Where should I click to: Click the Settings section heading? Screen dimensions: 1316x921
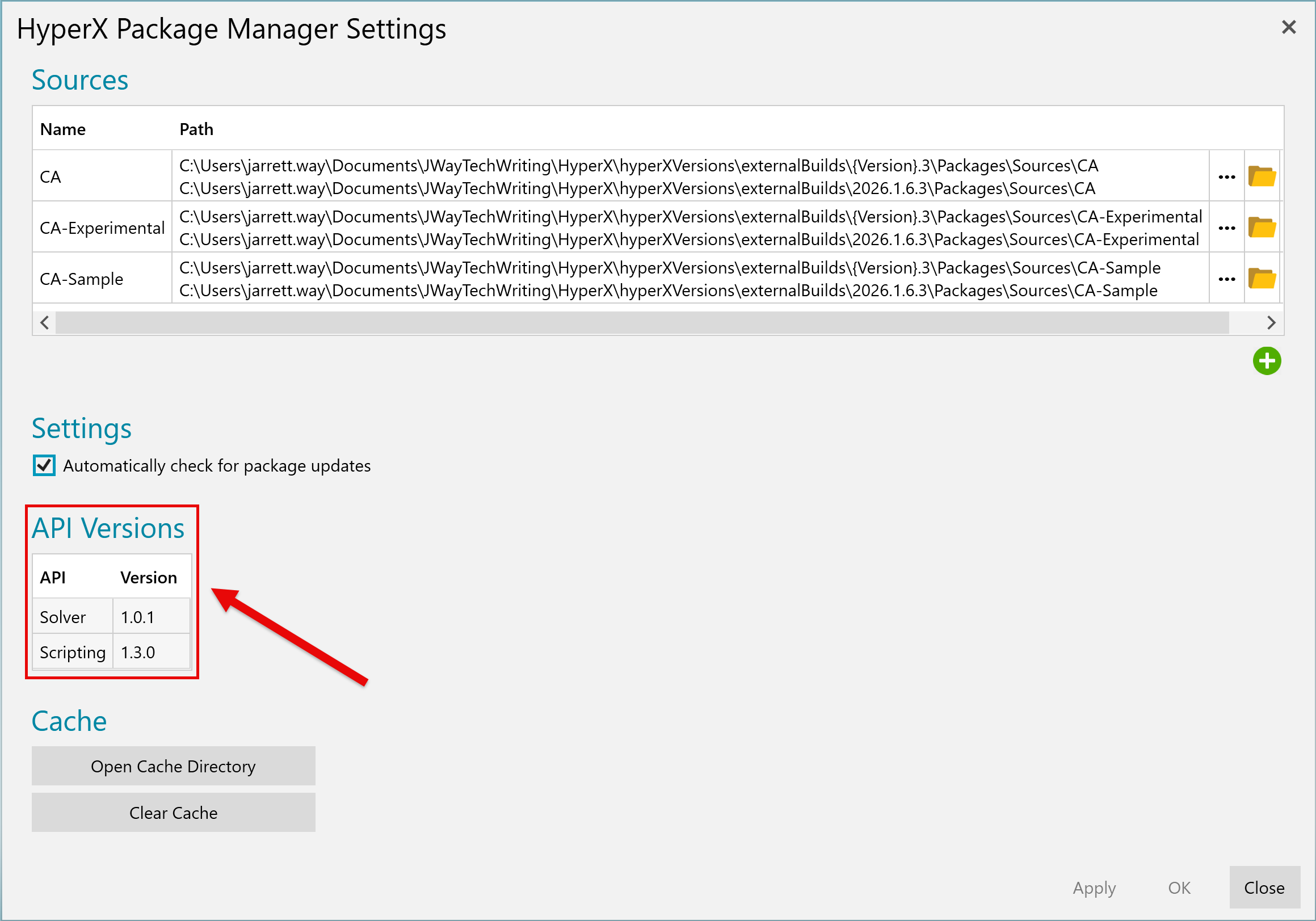coord(81,428)
